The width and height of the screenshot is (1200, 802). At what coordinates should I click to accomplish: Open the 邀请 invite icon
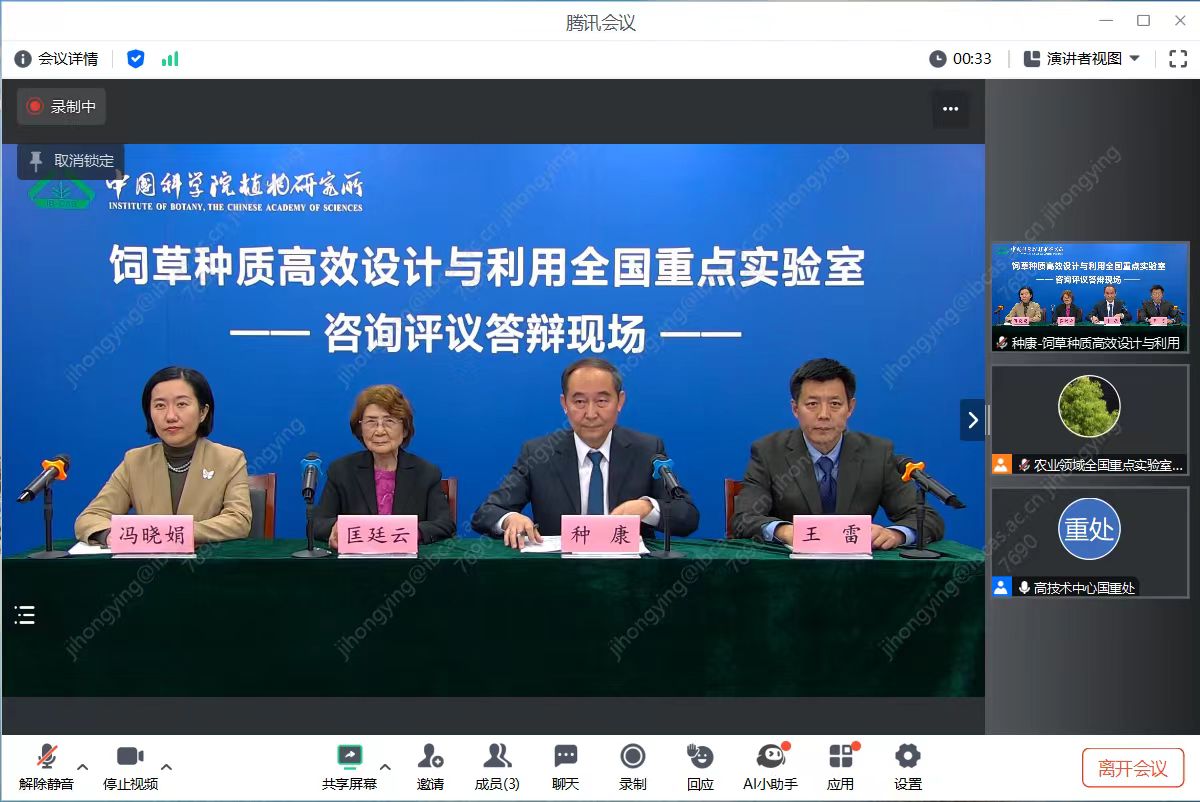tap(430, 766)
